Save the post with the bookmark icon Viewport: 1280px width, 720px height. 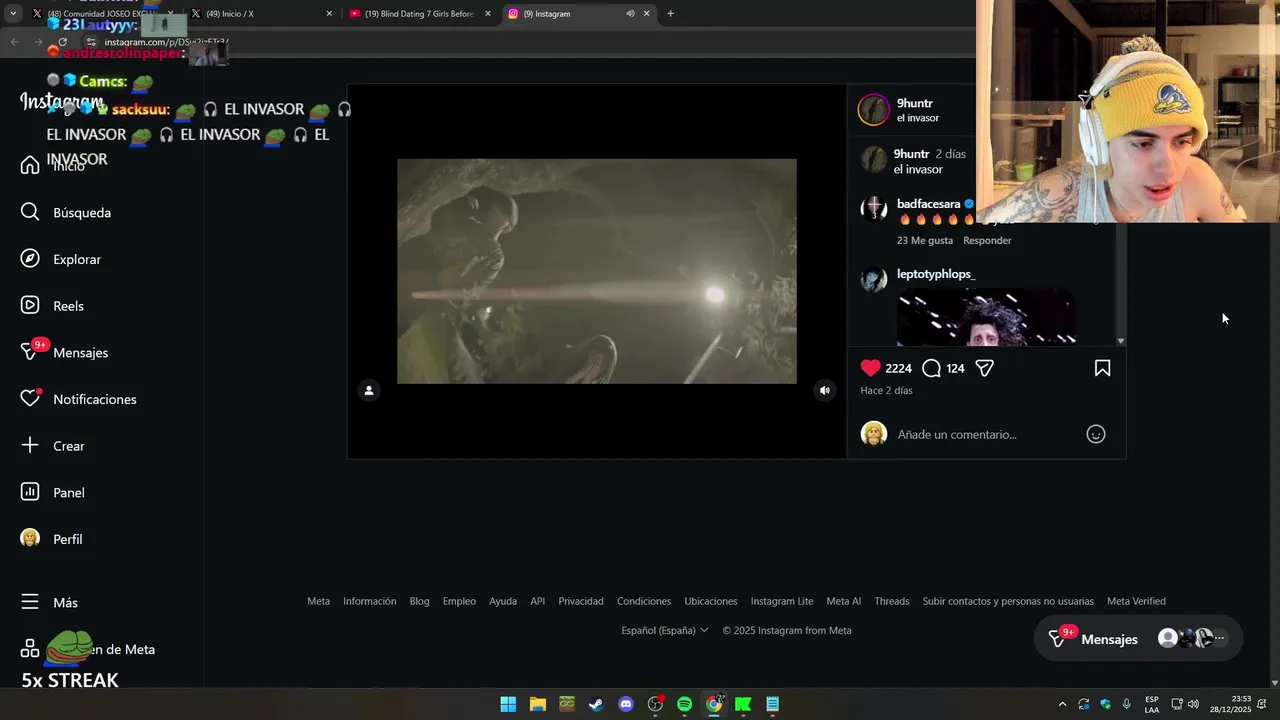1102,368
